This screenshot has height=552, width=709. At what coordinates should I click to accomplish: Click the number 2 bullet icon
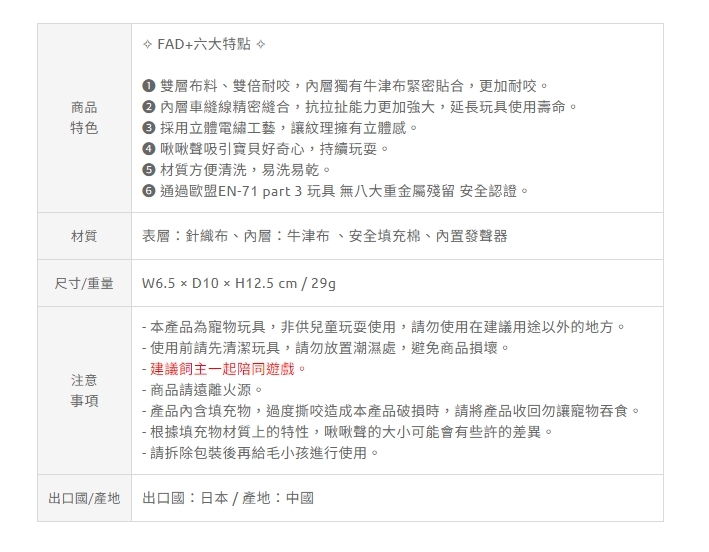tap(149, 107)
